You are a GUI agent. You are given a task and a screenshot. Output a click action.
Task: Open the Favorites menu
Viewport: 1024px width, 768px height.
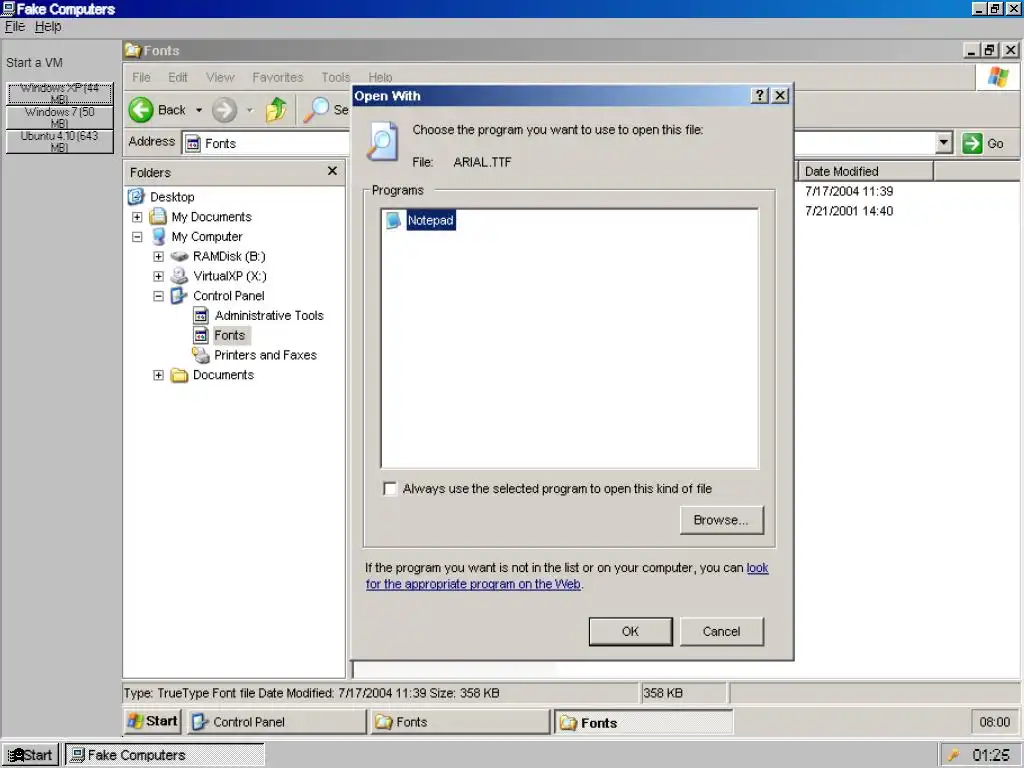pos(278,77)
